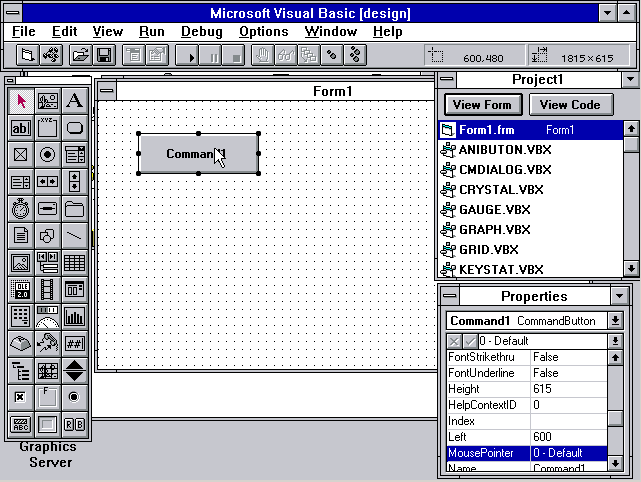The height and width of the screenshot is (482, 641).
Task: Open the Help menu
Action: click(x=388, y=31)
